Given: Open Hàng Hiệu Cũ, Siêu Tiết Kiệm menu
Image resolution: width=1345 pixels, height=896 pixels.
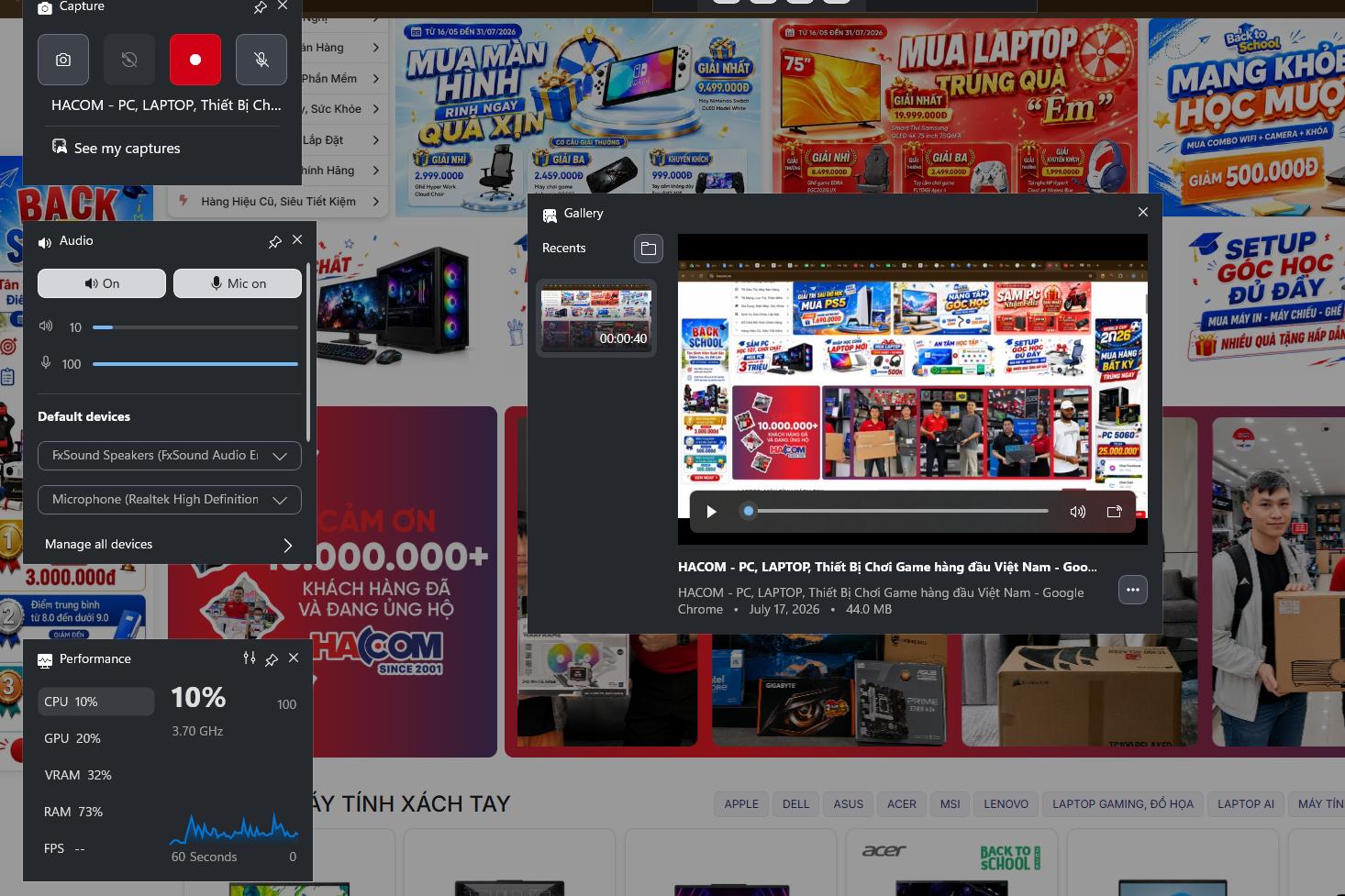Looking at the screenshot, I should coord(279,202).
